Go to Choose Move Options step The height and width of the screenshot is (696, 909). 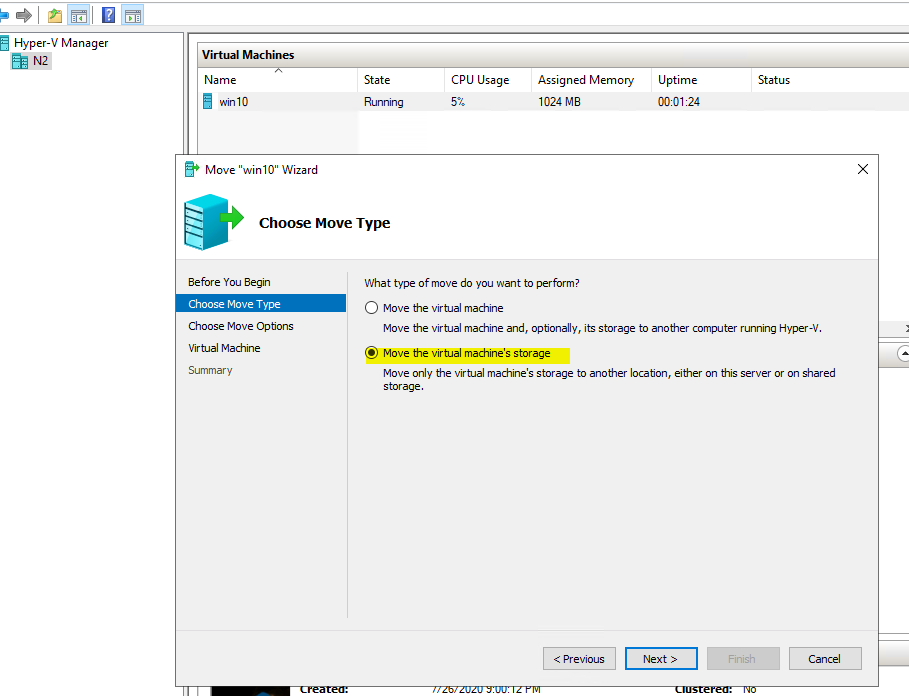point(241,326)
